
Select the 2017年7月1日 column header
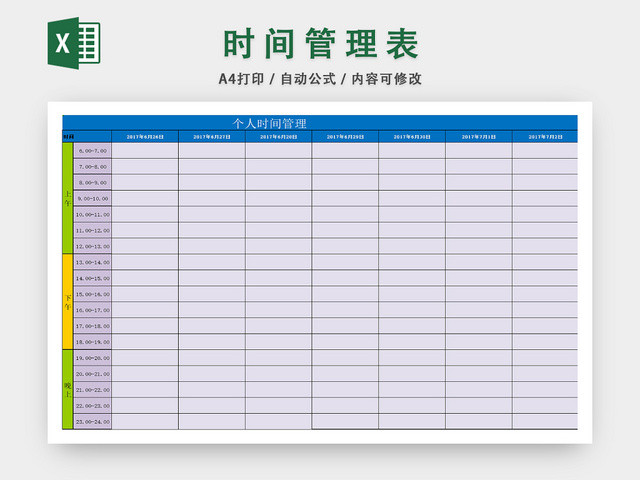click(x=479, y=137)
